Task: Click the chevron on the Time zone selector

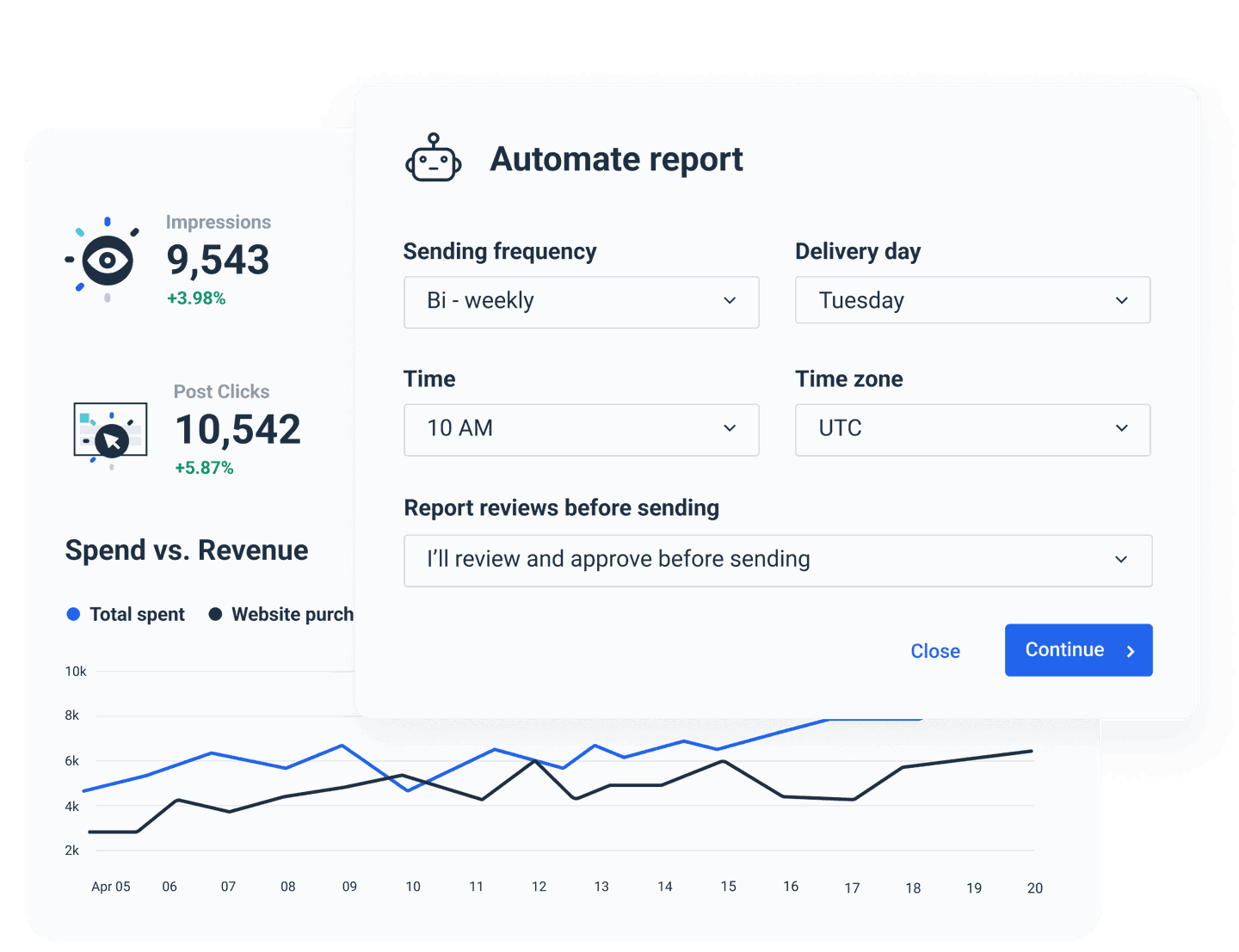Action: point(1121,428)
